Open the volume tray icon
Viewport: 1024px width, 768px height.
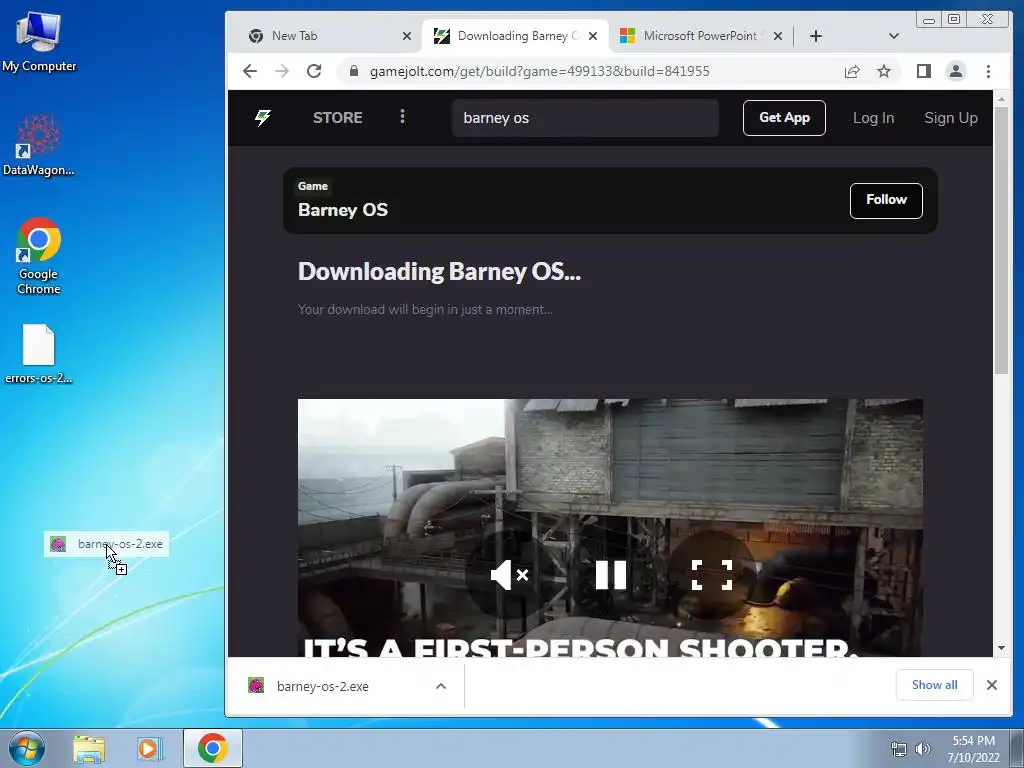tap(923, 750)
